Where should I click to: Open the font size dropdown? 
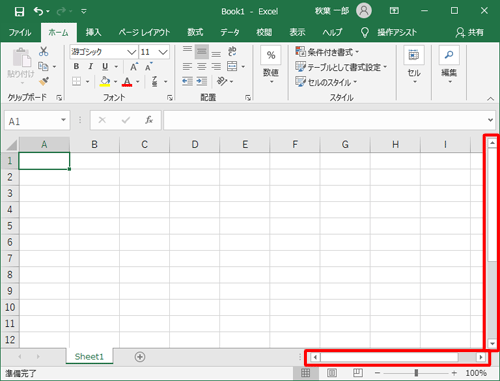(x=163, y=52)
